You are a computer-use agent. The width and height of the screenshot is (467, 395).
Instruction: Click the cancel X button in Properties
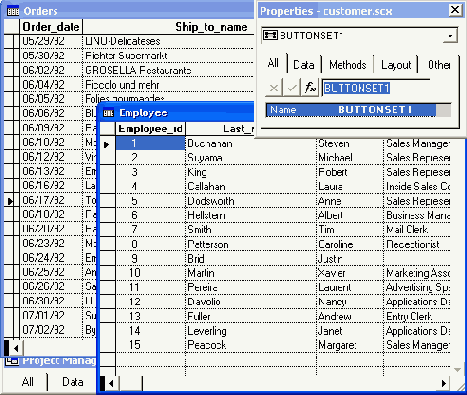click(x=274, y=88)
